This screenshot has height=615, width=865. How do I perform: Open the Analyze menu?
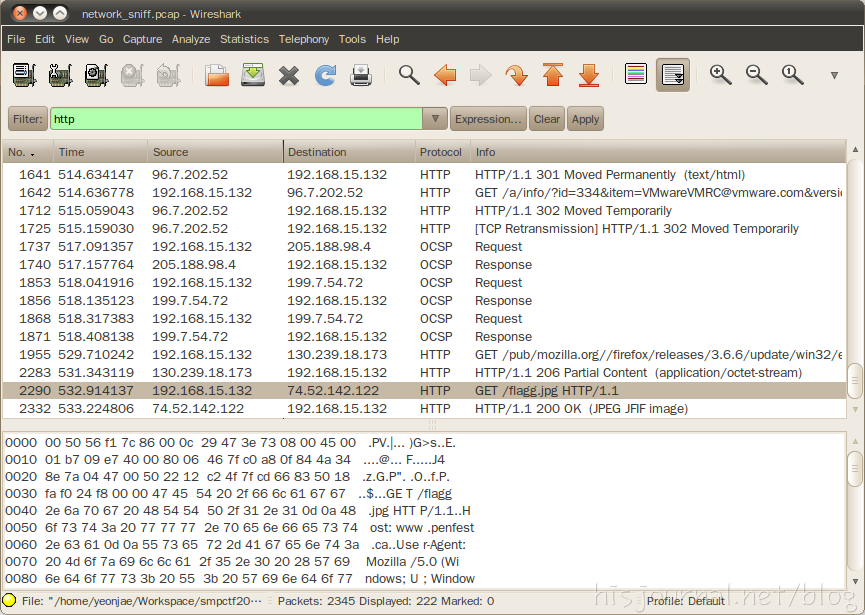191,39
